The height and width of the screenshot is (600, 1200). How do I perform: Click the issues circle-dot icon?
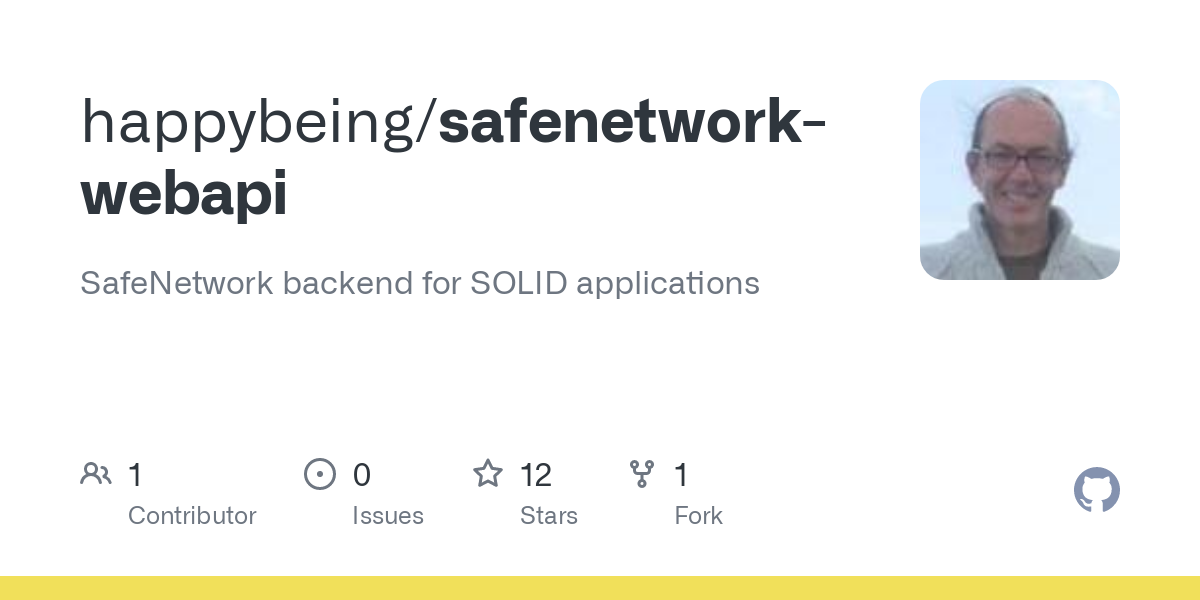(320, 474)
